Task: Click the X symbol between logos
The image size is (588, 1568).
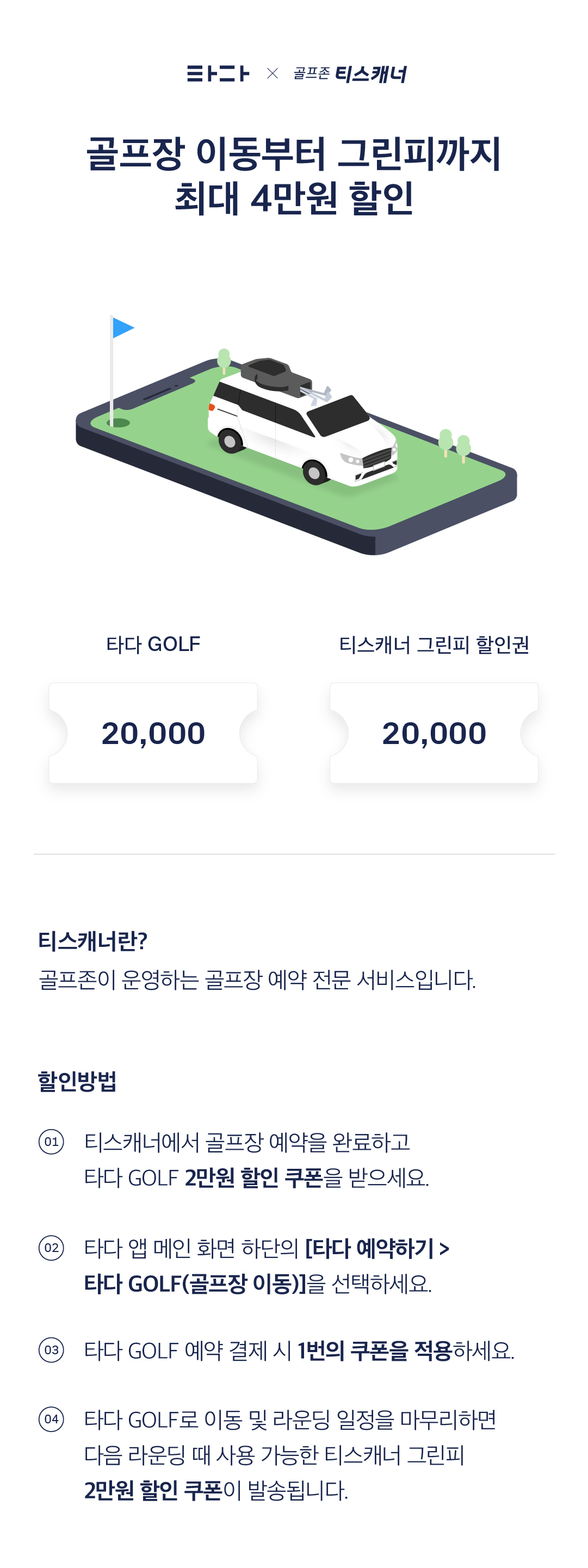Action: click(272, 73)
